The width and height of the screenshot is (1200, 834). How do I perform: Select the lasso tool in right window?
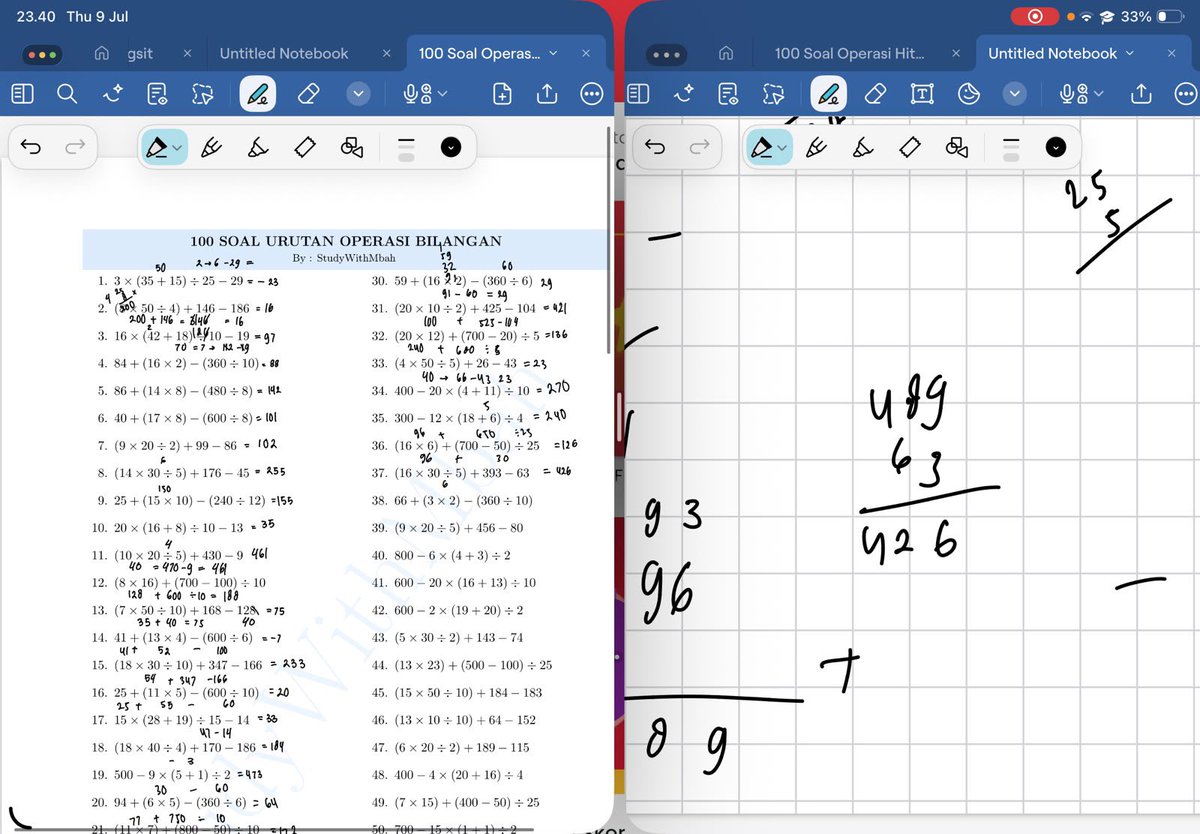(774, 94)
